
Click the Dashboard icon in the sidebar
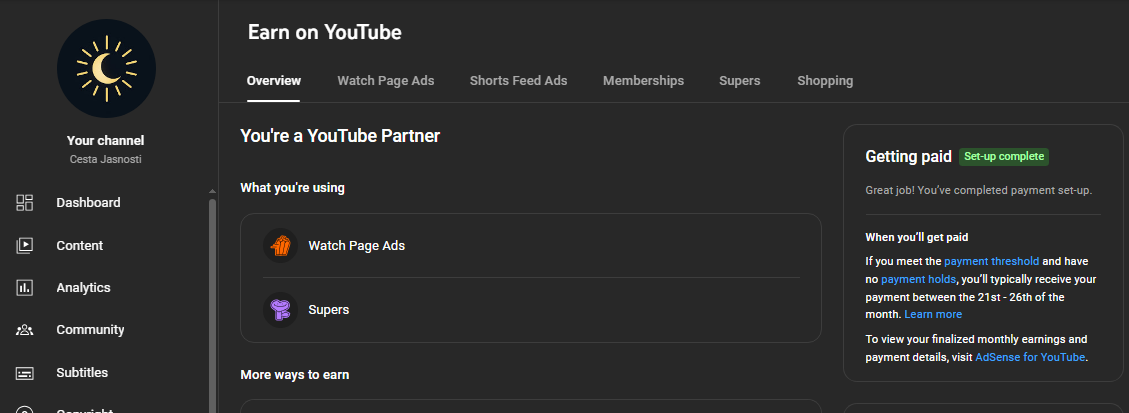click(x=26, y=203)
